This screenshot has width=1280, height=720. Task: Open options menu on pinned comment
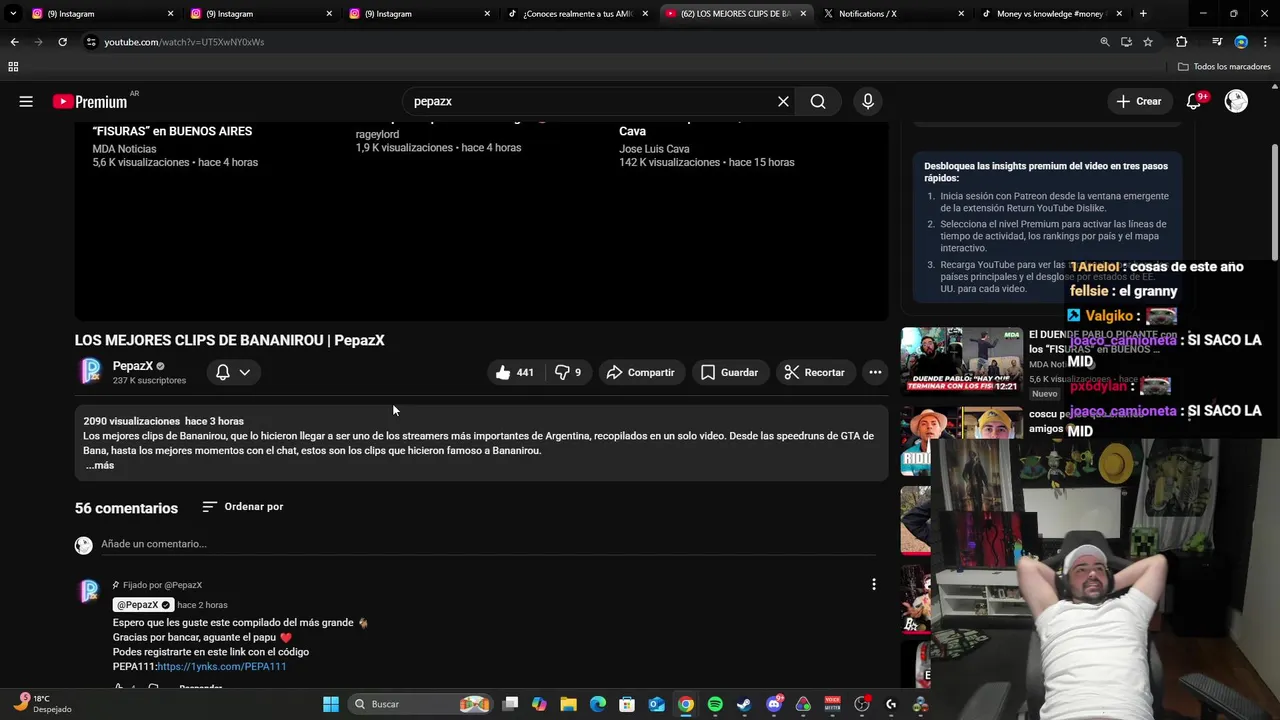coord(874,584)
